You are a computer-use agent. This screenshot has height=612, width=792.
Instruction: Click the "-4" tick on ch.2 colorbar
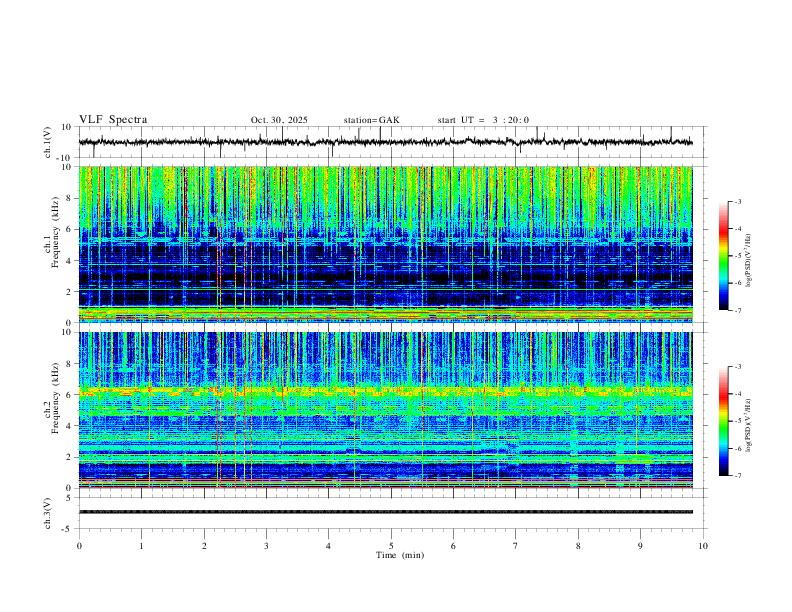click(737, 394)
